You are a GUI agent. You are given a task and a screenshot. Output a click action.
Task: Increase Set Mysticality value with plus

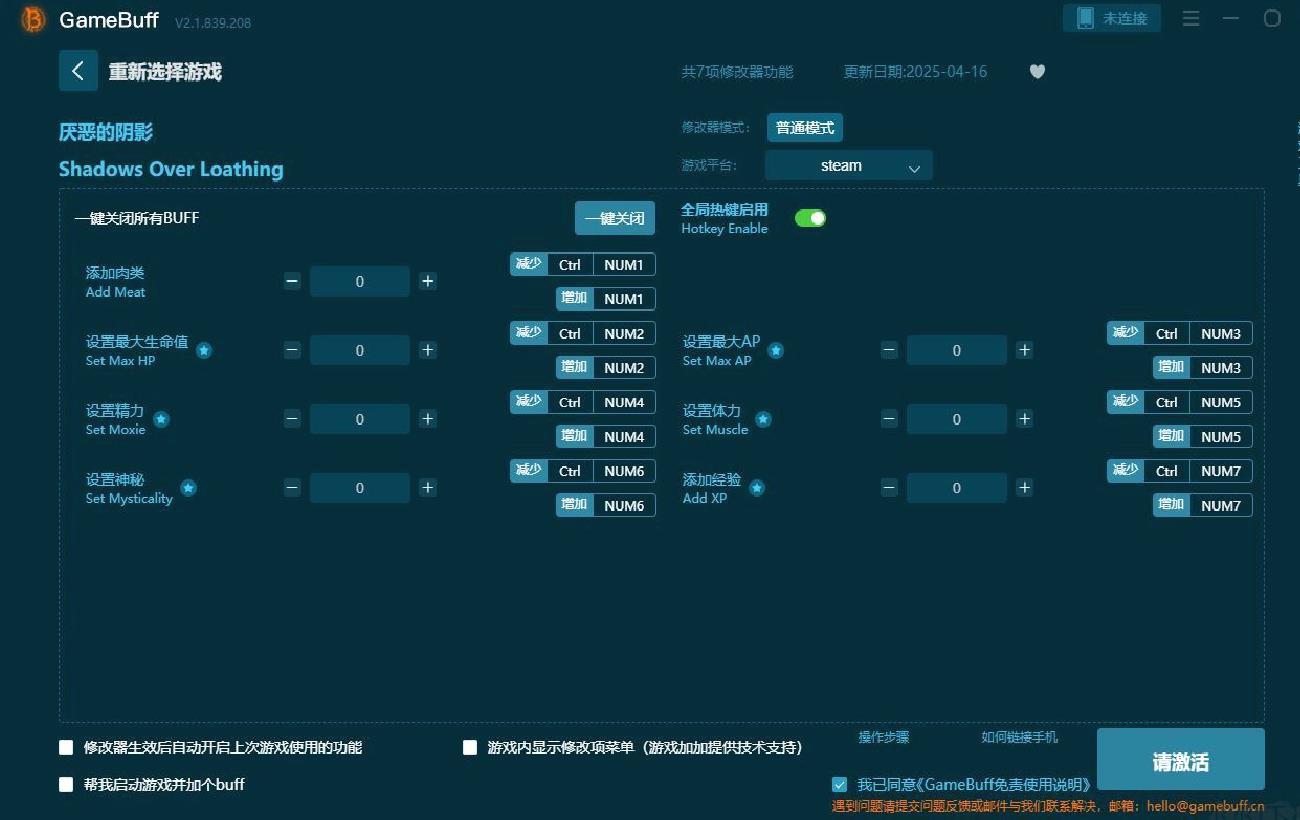click(428, 489)
